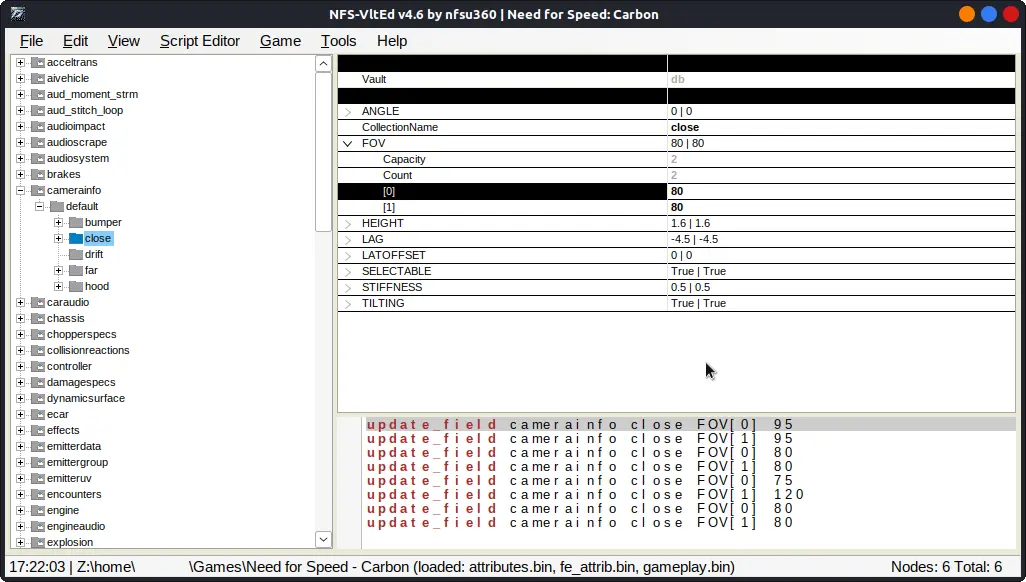Expand the damagespecs tree node
This screenshot has height=582, width=1026.
coord(20,382)
